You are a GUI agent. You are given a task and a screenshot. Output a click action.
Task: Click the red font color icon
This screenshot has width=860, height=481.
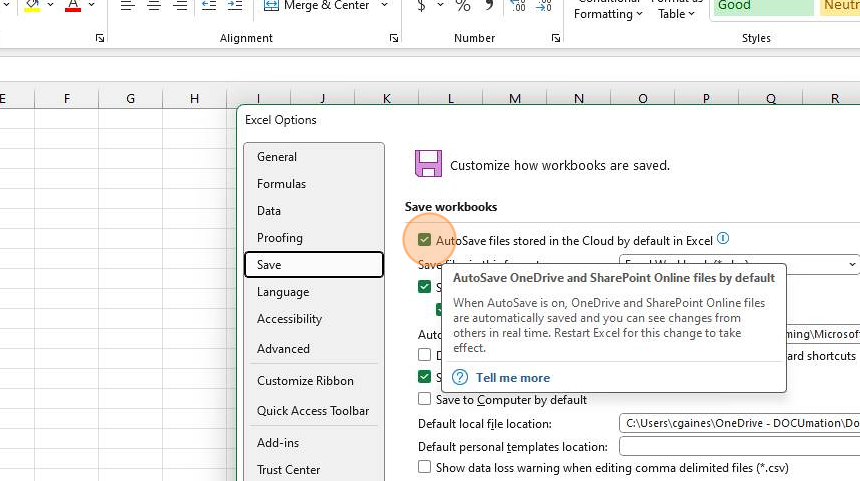(73, 6)
